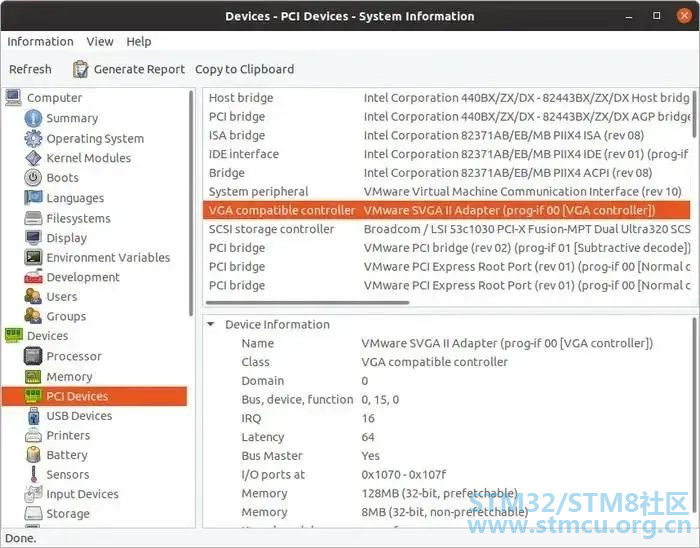This screenshot has width=700, height=548.
Task: Click Generate Report label
Action: coord(139,69)
